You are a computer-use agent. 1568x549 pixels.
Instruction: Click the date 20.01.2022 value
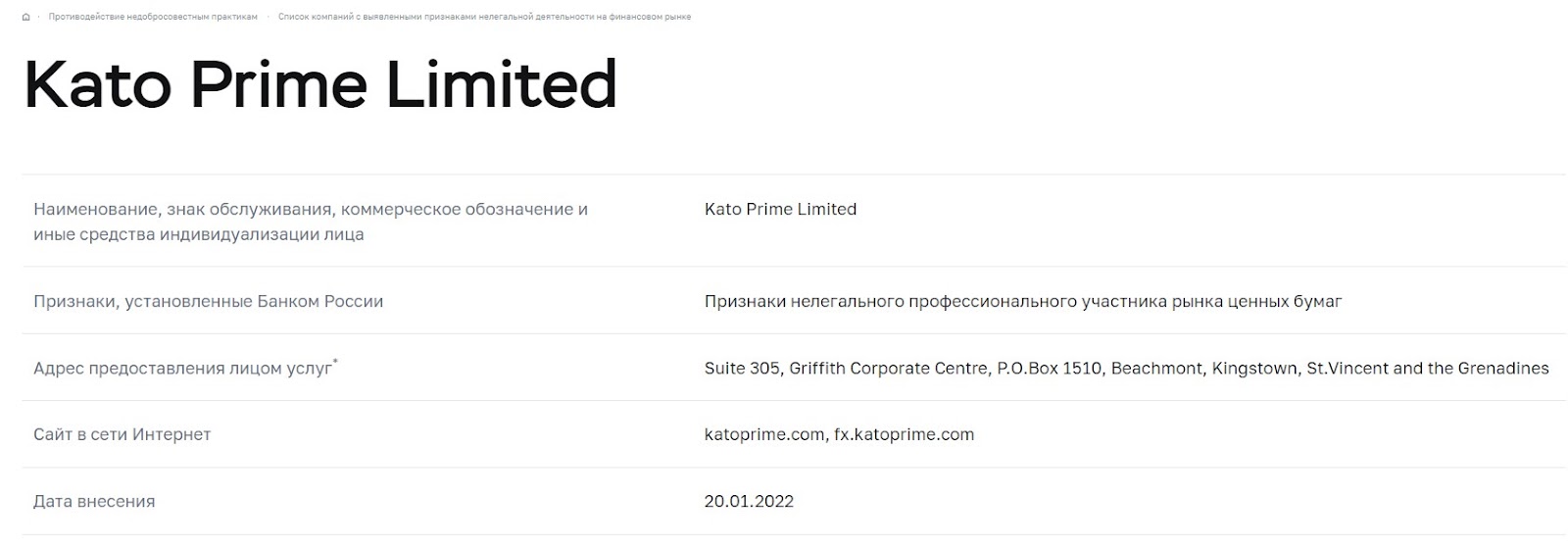[x=749, y=501]
